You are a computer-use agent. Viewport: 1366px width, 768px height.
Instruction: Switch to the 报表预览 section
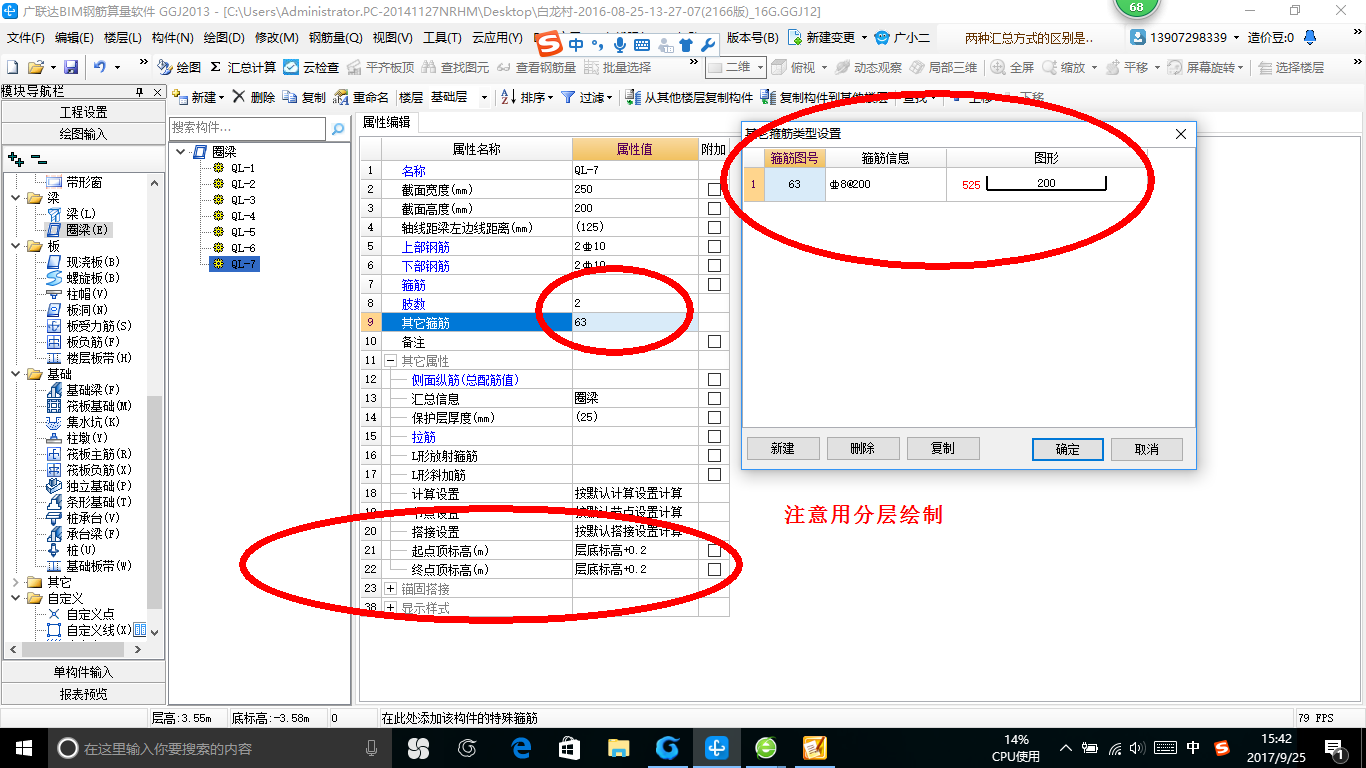[83, 693]
